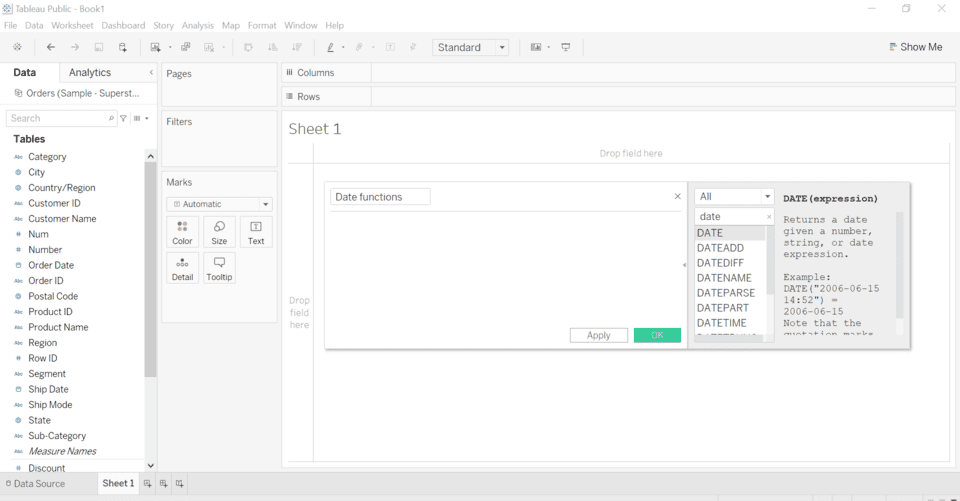Viewport: 960px width, 501px height.
Task: Click the New Dashboard tab icon
Action: pyautogui.click(x=163, y=483)
